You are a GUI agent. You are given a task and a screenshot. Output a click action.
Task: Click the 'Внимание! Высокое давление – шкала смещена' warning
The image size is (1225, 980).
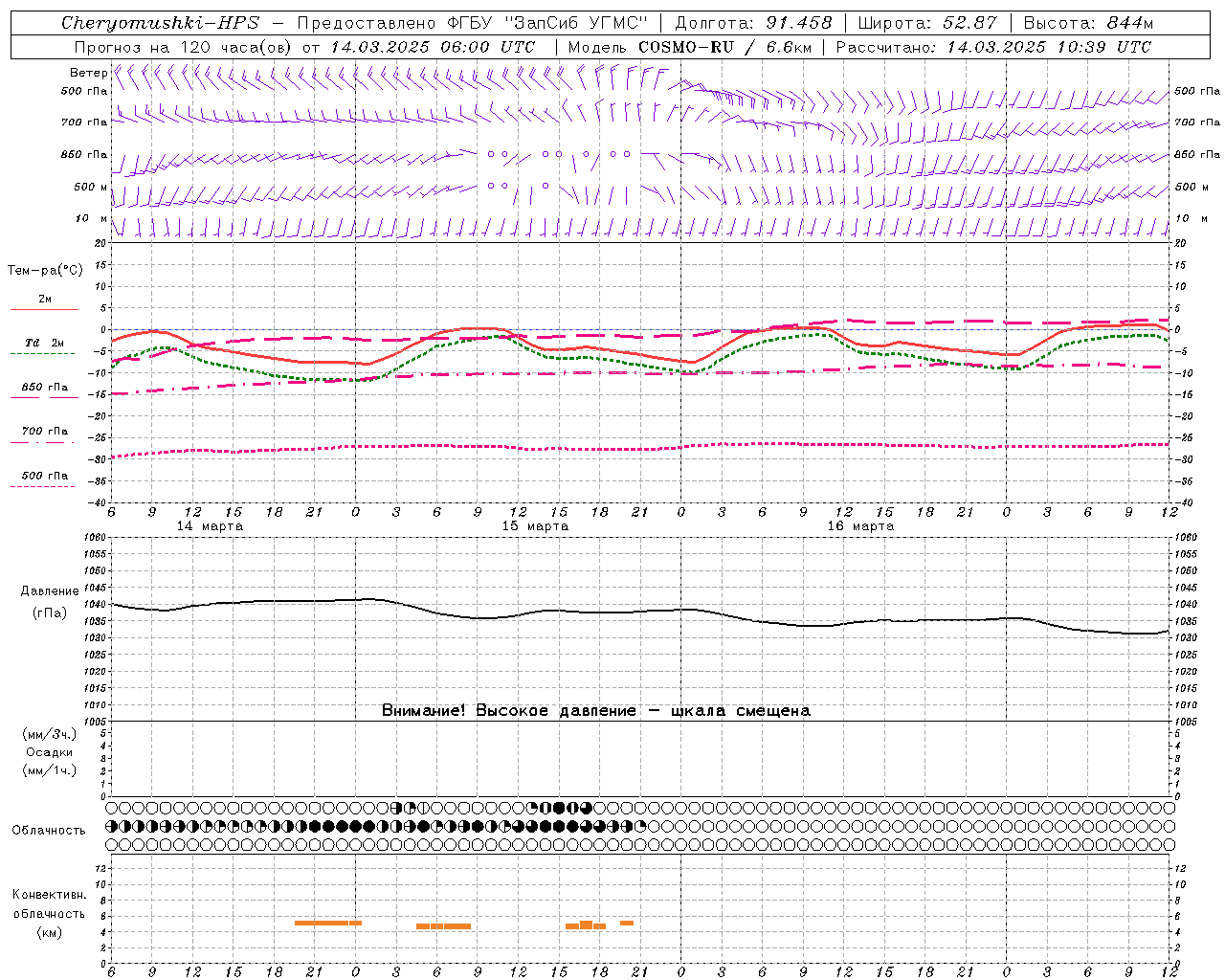point(596,711)
